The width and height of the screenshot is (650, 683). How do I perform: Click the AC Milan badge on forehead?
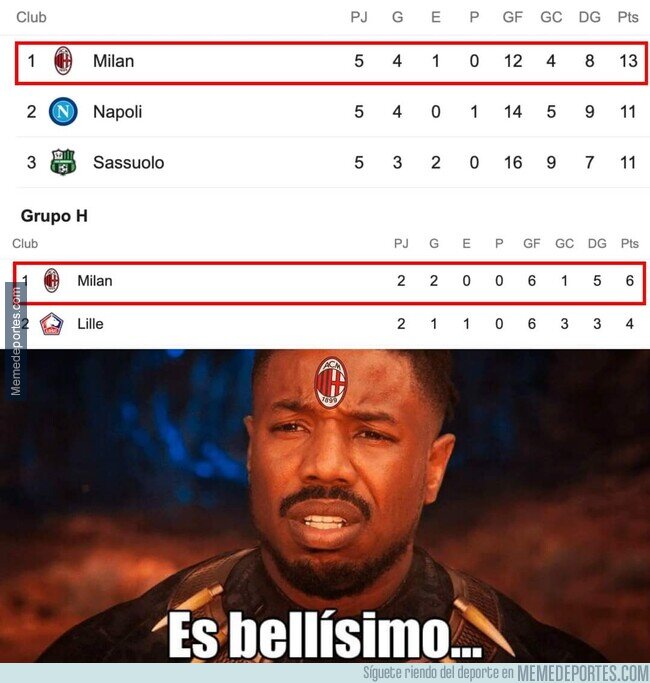pyautogui.click(x=331, y=382)
